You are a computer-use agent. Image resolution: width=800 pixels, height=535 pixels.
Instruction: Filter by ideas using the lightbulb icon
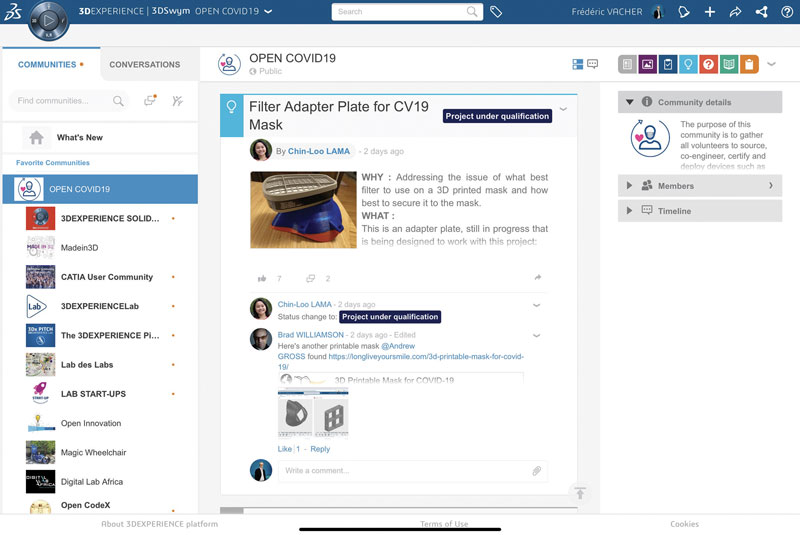coord(688,64)
